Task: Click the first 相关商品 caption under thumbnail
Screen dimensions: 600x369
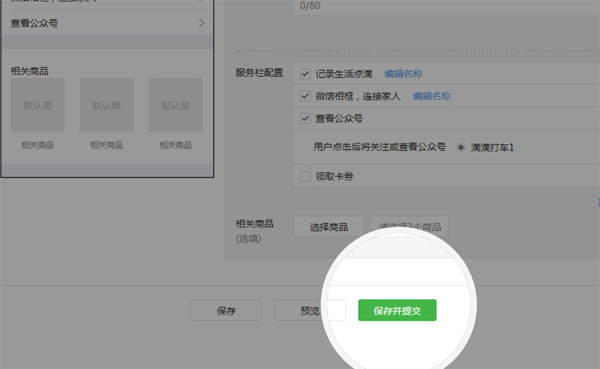Action: (x=38, y=145)
